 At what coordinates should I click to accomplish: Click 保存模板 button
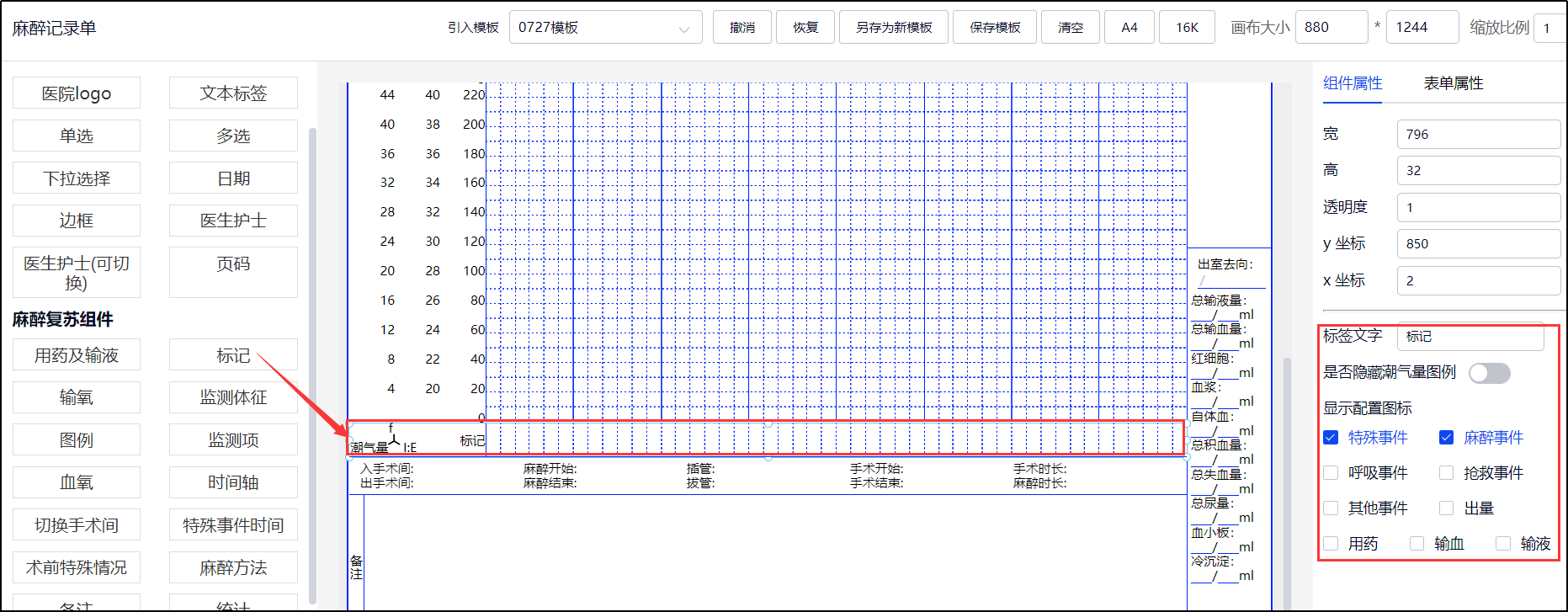coord(995,27)
